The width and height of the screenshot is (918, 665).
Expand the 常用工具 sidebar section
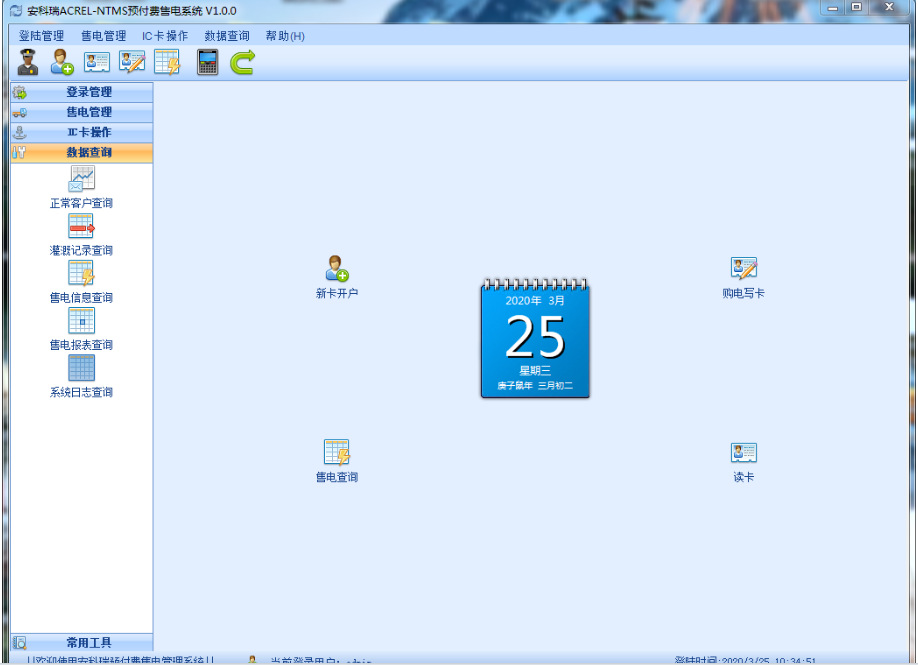[82, 643]
